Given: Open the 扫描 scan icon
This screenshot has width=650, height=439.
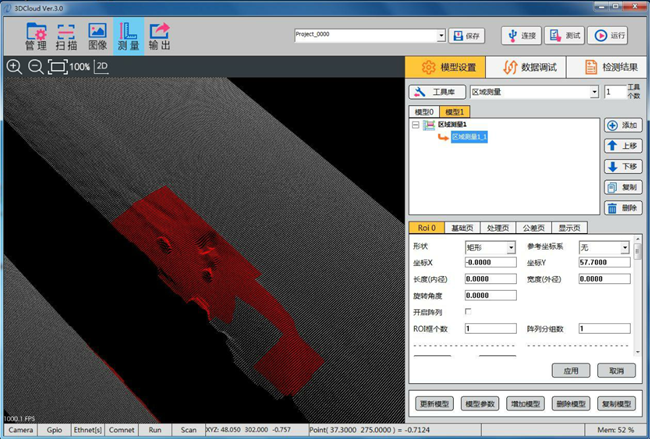Looking at the screenshot, I should [x=66, y=36].
